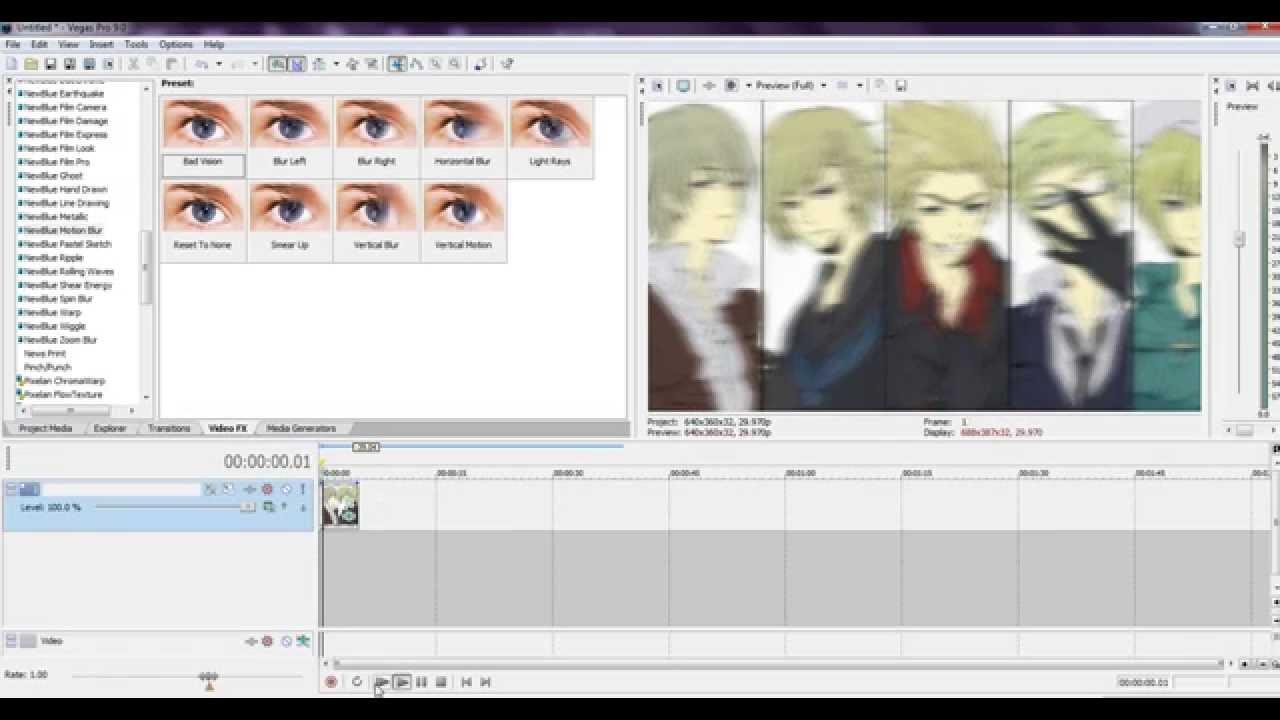Click the Go to Start transport button
1280x720 pixels.
click(466, 682)
